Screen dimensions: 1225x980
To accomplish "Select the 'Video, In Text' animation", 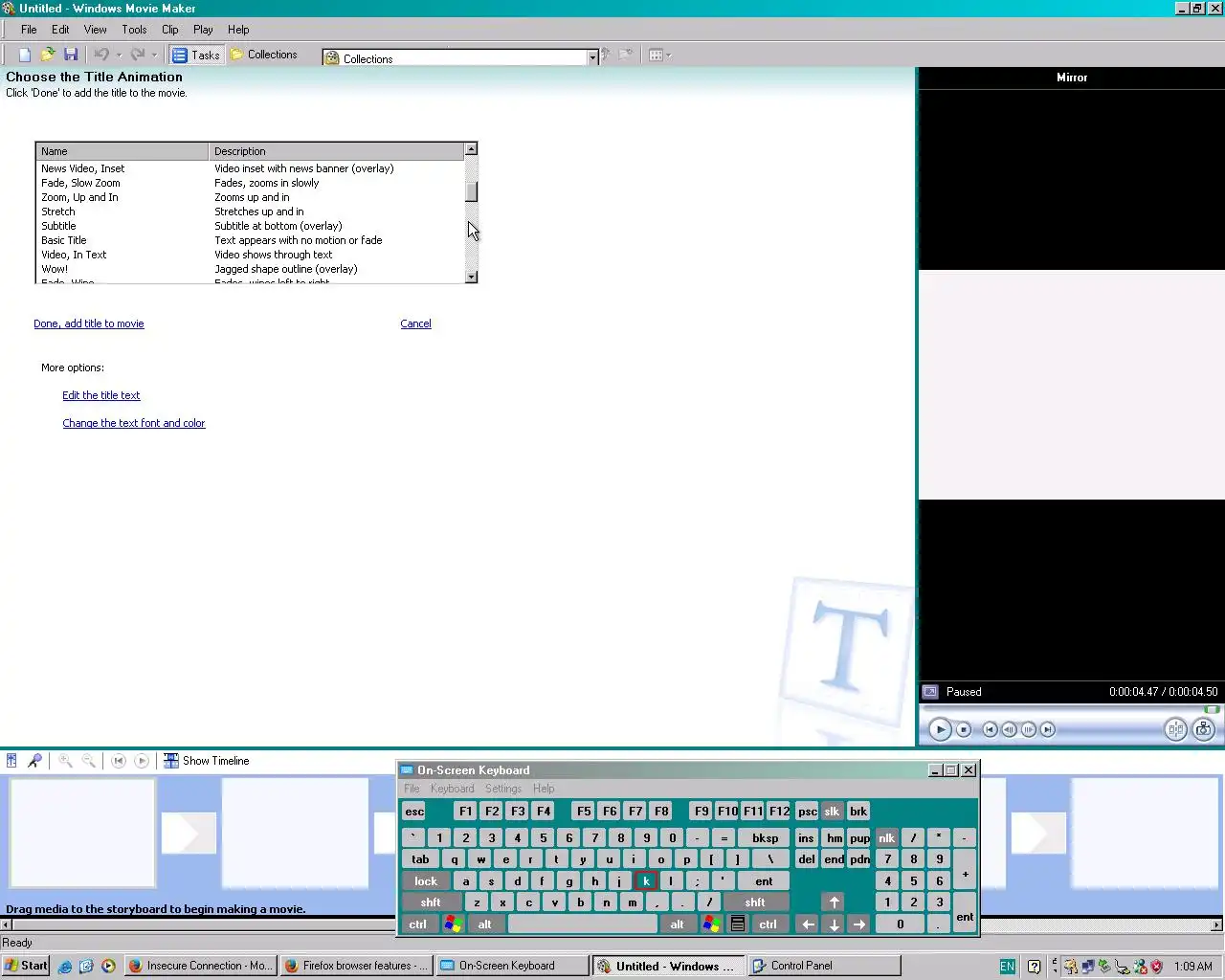I will pyautogui.click(x=251, y=255).
